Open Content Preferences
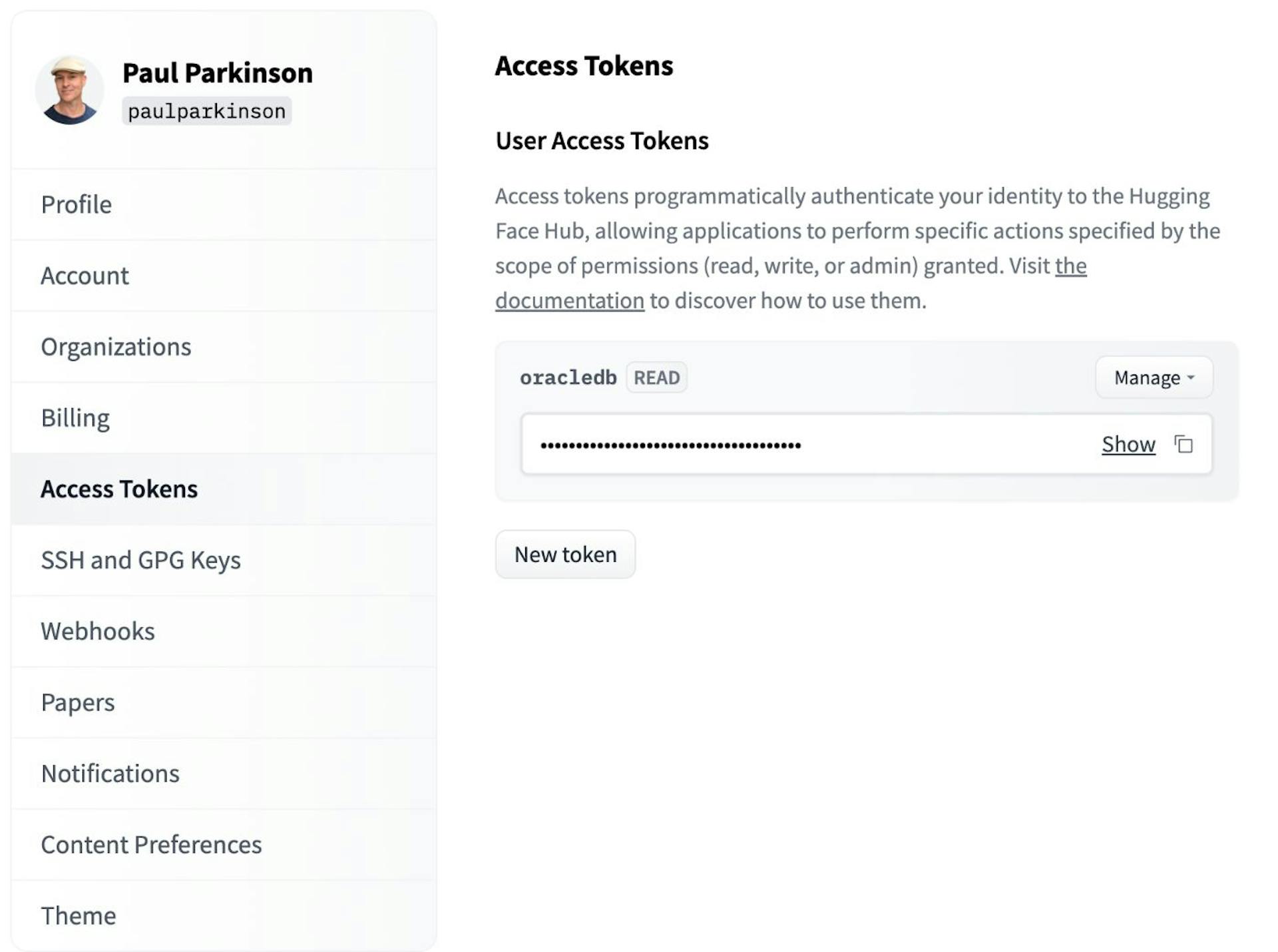This screenshot has height=952, width=1278. tap(151, 845)
